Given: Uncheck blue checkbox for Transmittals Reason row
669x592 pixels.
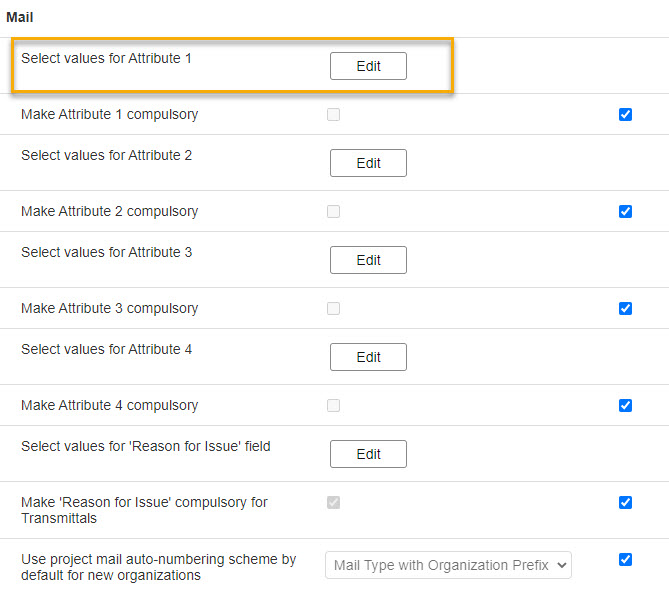Looking at the screenshot, I should click(625, 502).
